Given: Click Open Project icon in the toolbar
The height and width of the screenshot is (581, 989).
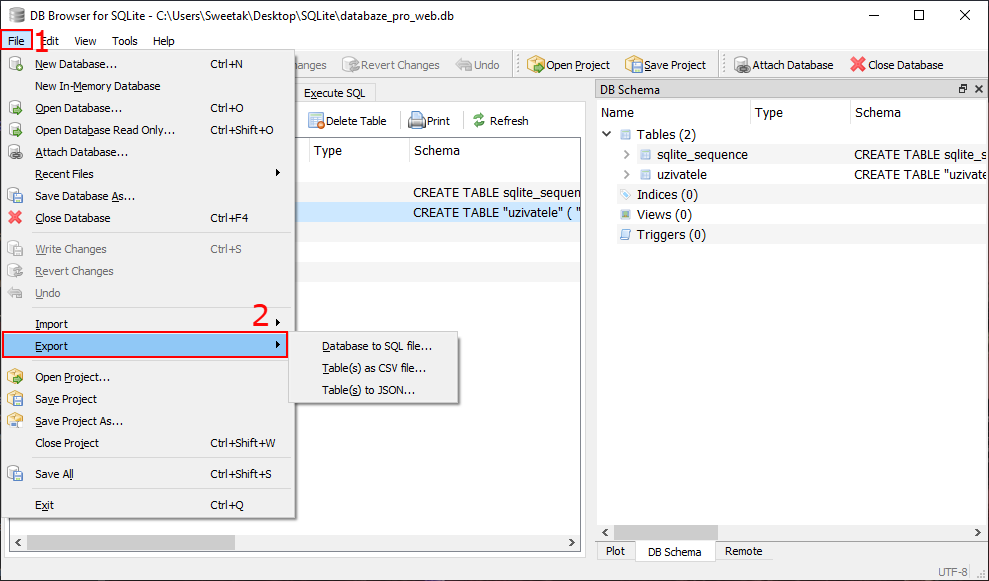Looking at the screenshot, I should [x=535, y=64].
